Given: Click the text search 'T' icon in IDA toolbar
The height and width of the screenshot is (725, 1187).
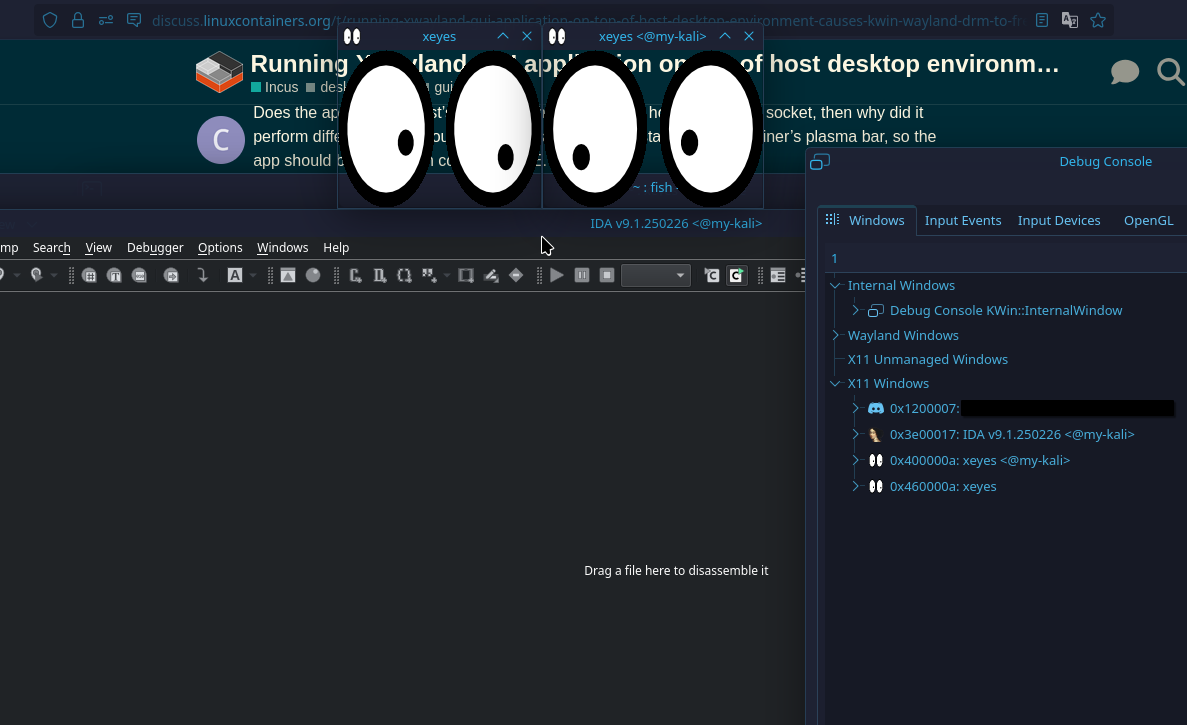Looking at the screenshot, I should [x=114, y=275].
